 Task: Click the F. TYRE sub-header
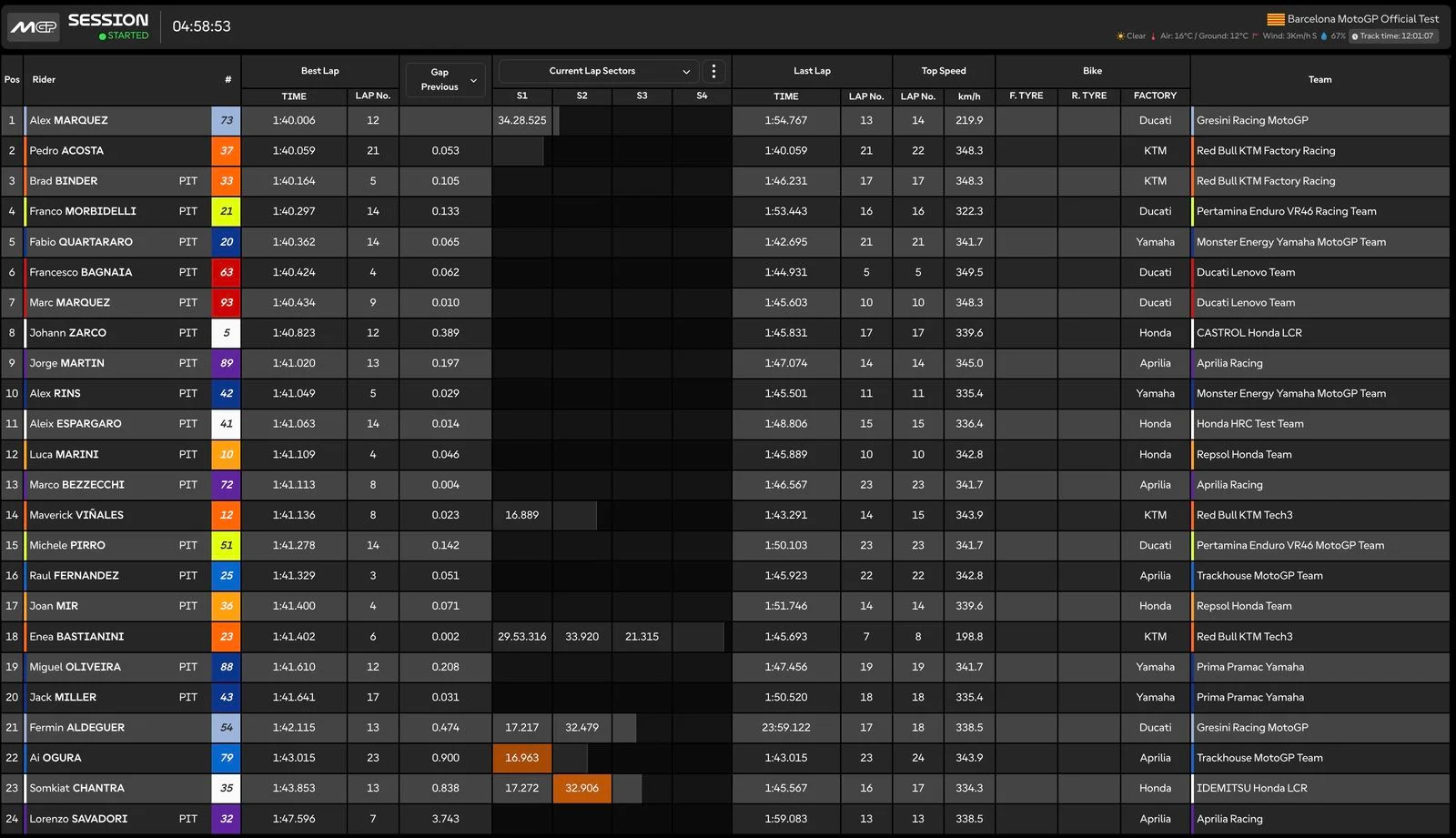(1026, 96)
